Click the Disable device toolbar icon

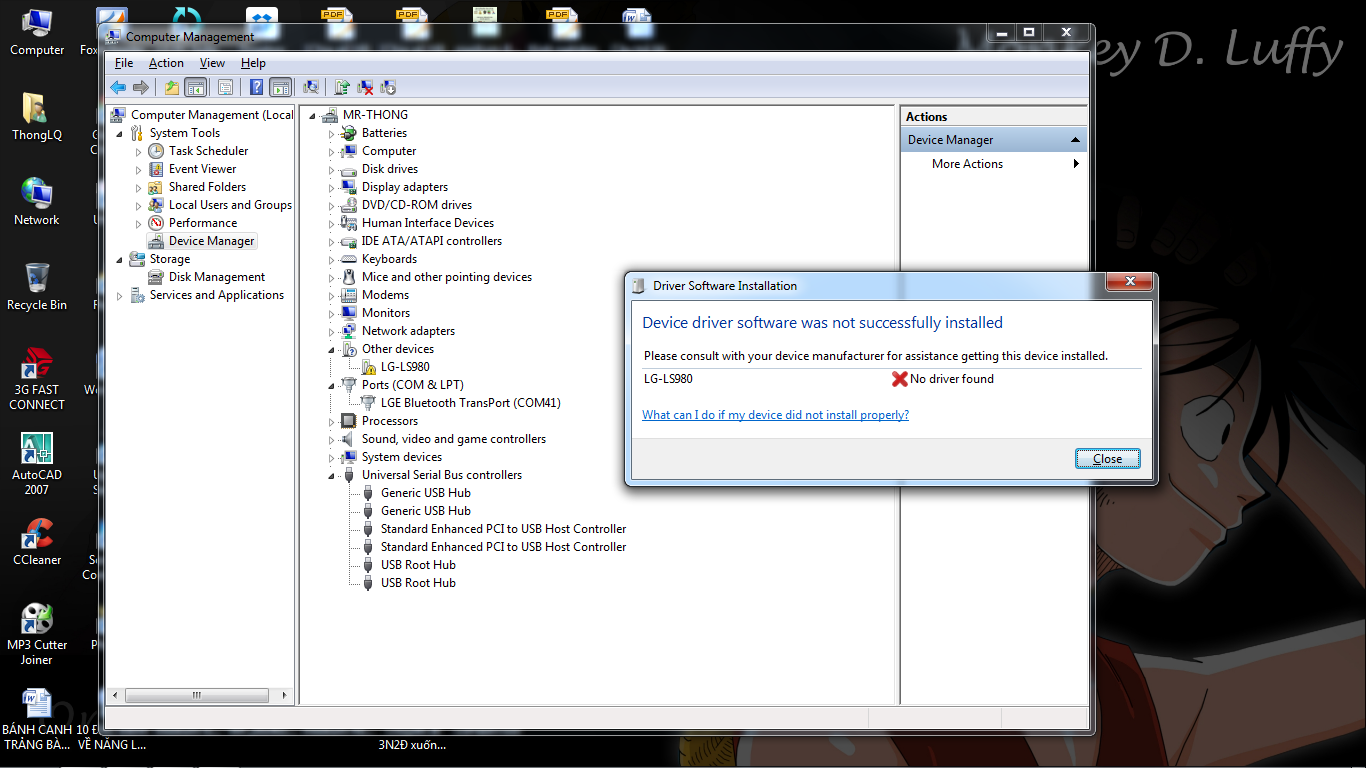coord(388,88)
